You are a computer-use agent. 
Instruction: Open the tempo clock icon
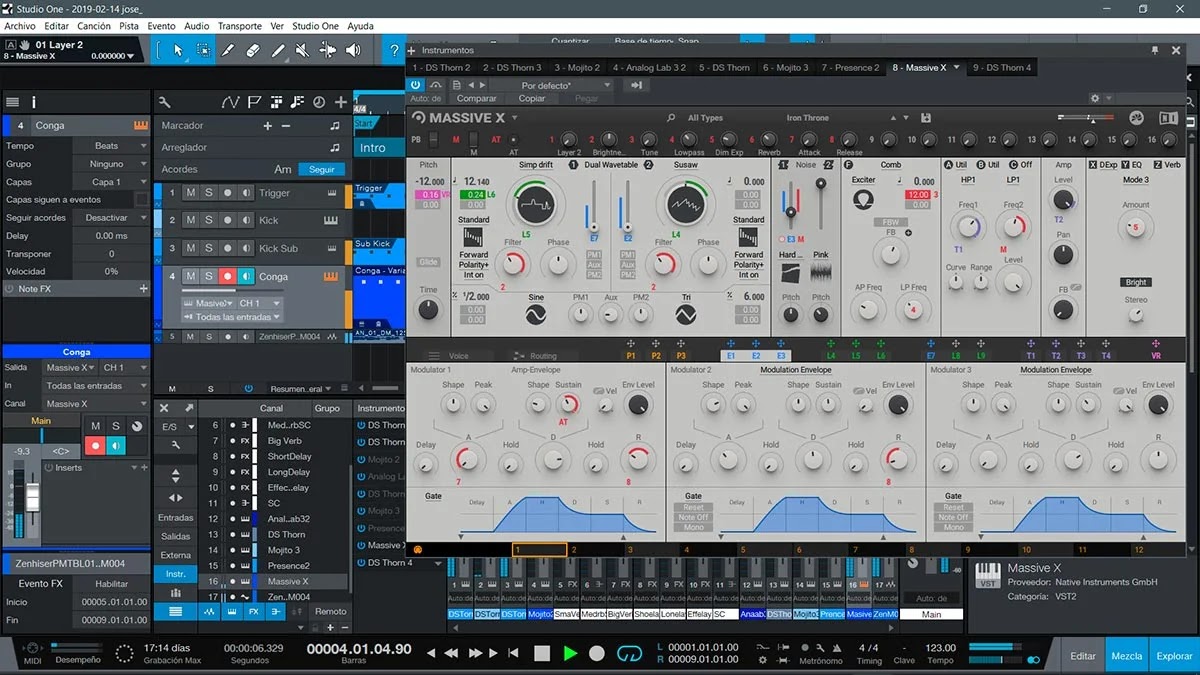click(319, 102)
